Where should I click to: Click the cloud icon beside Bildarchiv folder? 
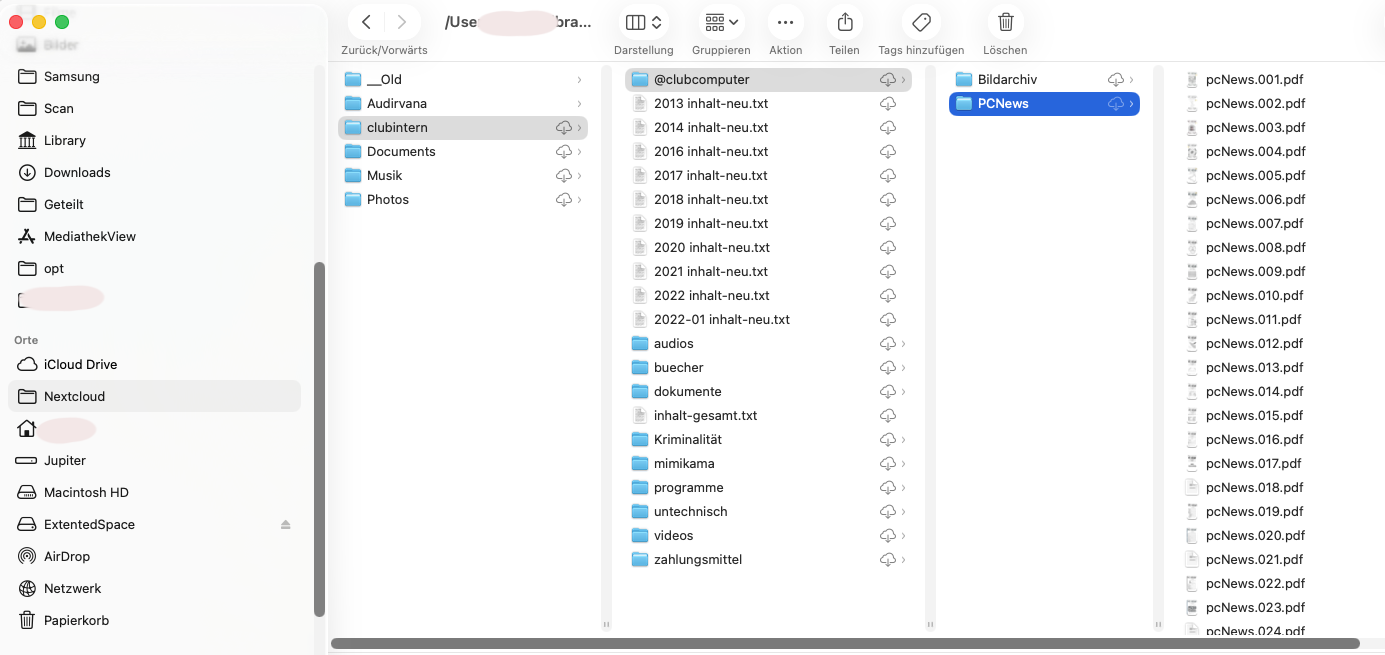click(x=1116, y=80)
